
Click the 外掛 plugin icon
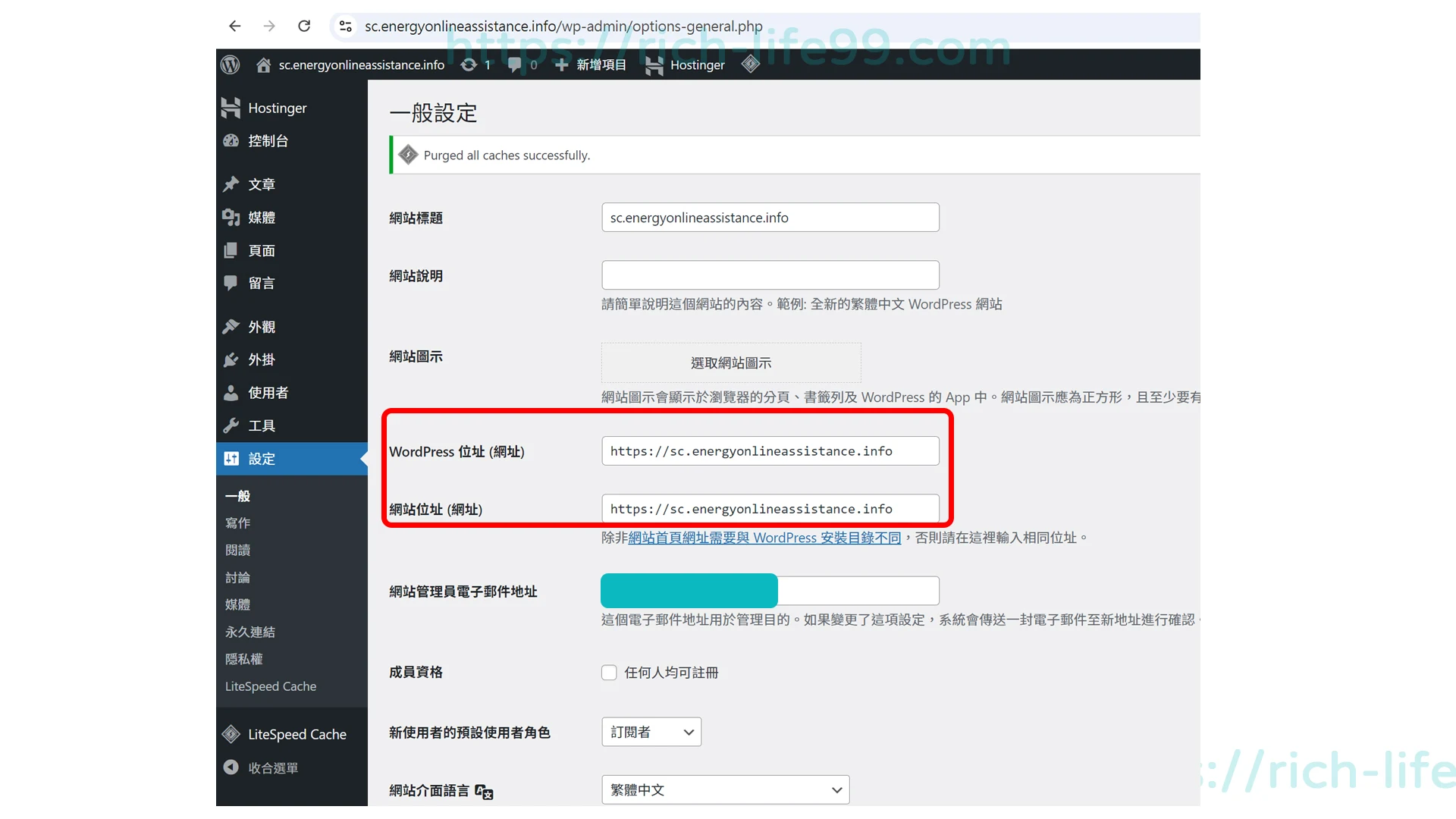[231, 359]
